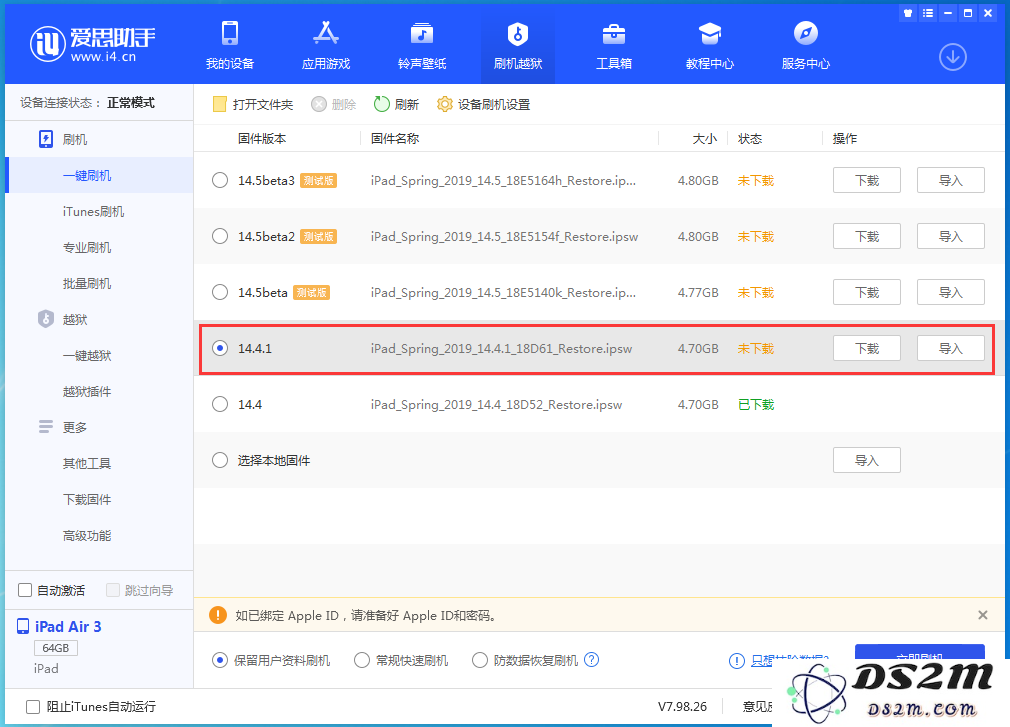
Task: Click the 固件名称 column header
Action: [395, 138]
